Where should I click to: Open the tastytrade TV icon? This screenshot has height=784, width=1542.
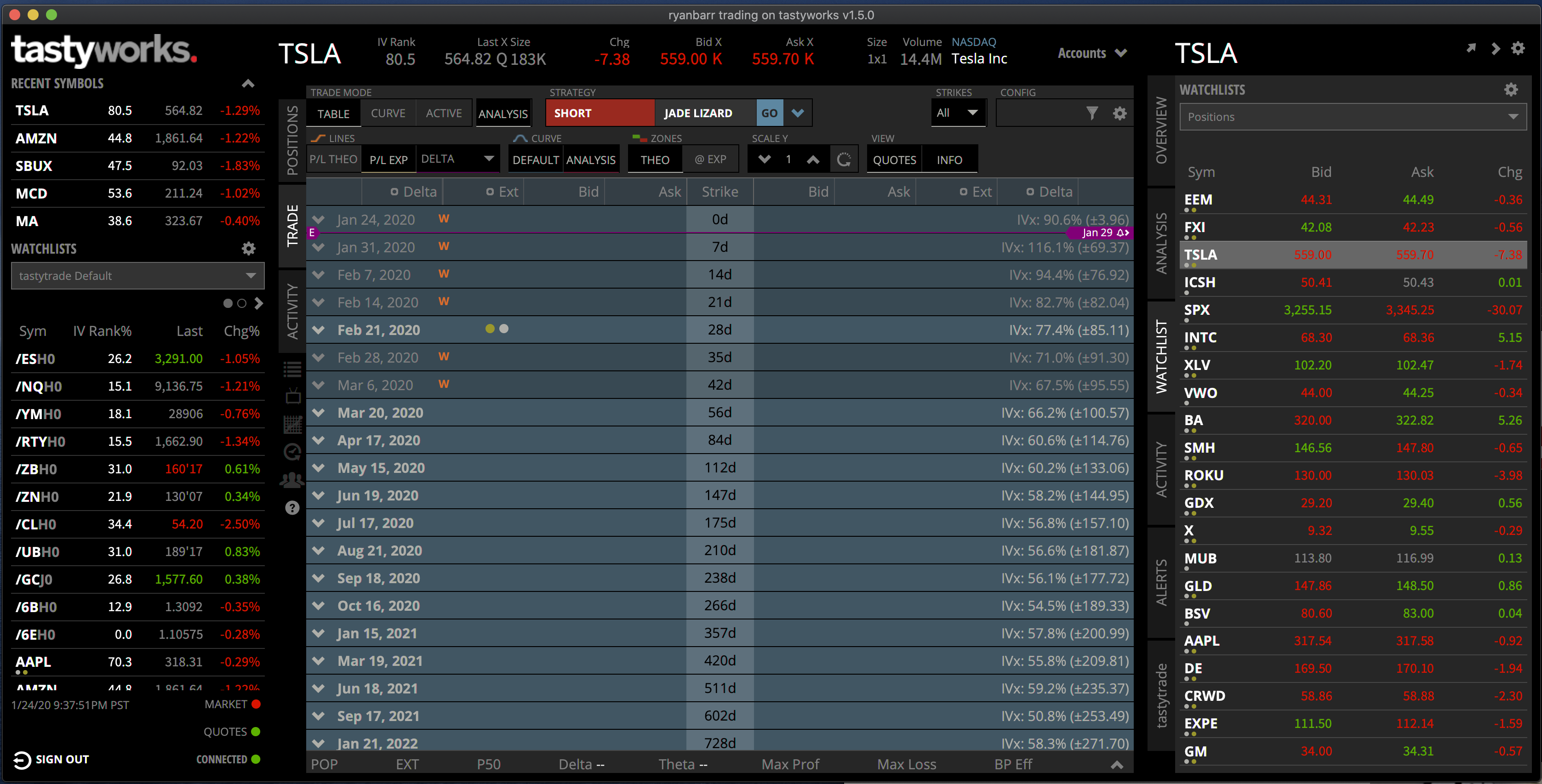click(293, 396)
